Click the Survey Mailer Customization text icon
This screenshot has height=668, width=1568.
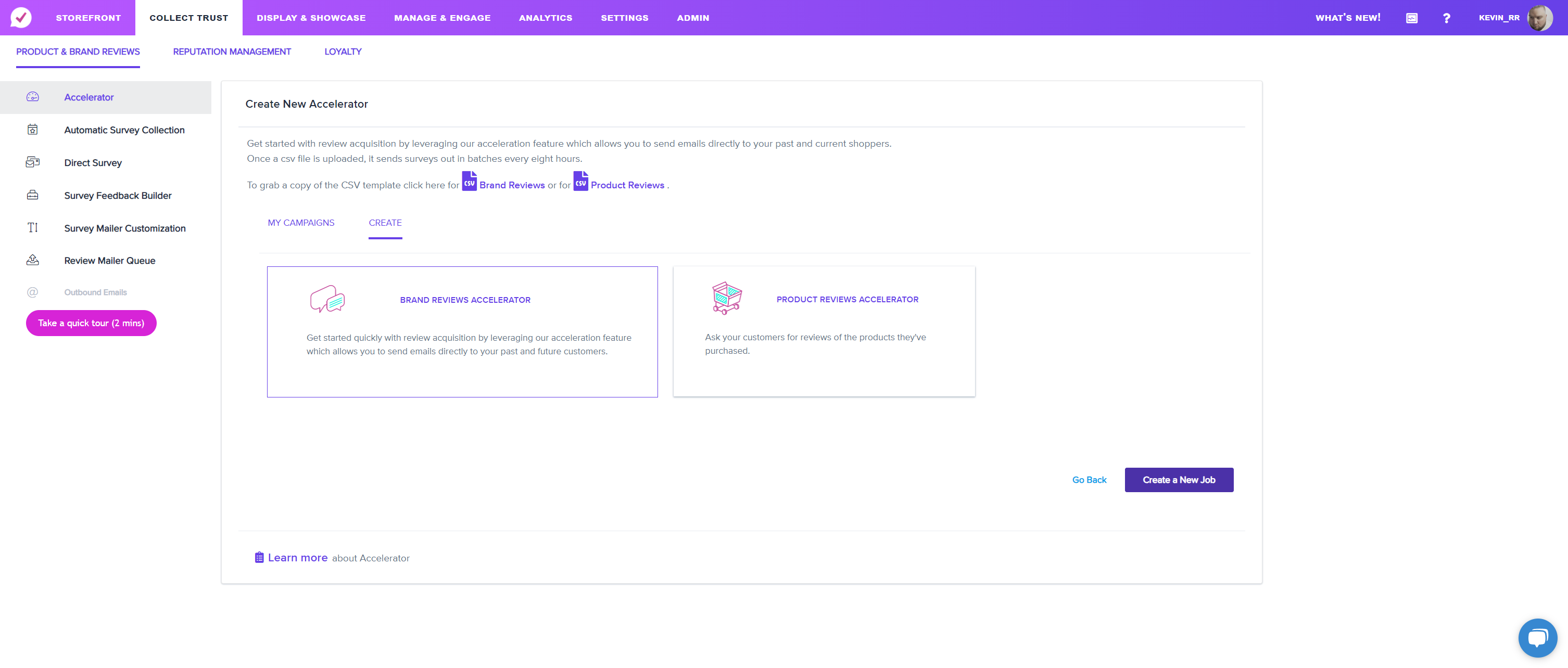point(33,227)
